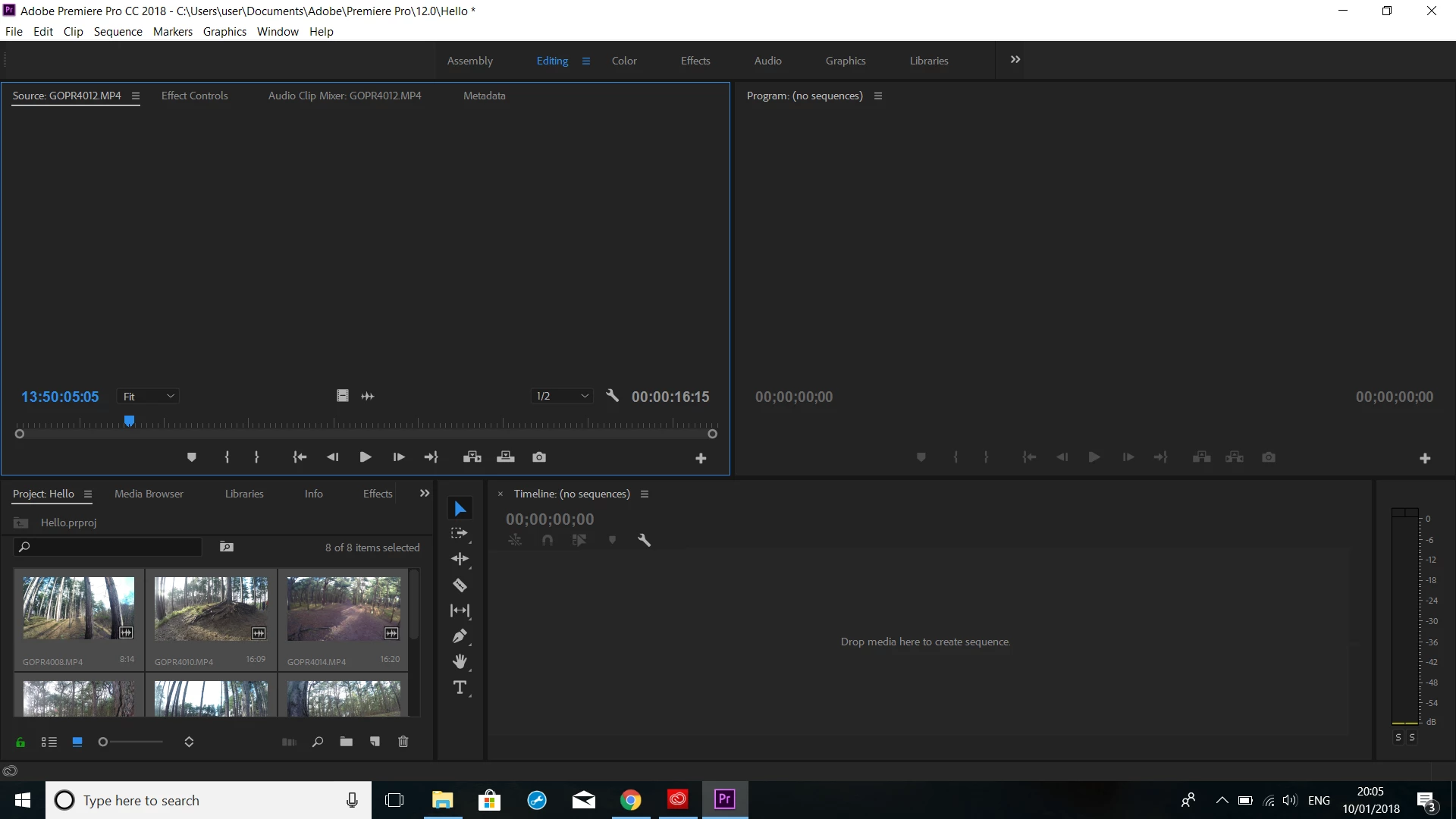The width and height of the screenshot is (1456, 819).
Task: Select the Ripple Edit tool
Action: click(460, 559)
